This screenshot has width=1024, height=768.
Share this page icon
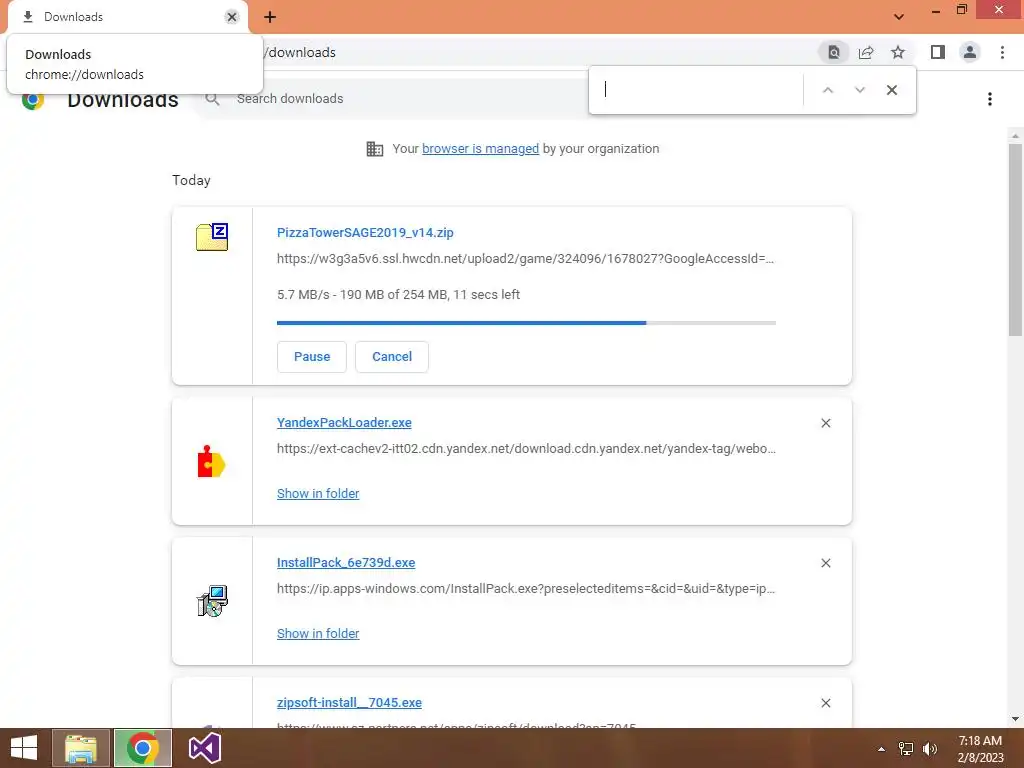[866, 52]
